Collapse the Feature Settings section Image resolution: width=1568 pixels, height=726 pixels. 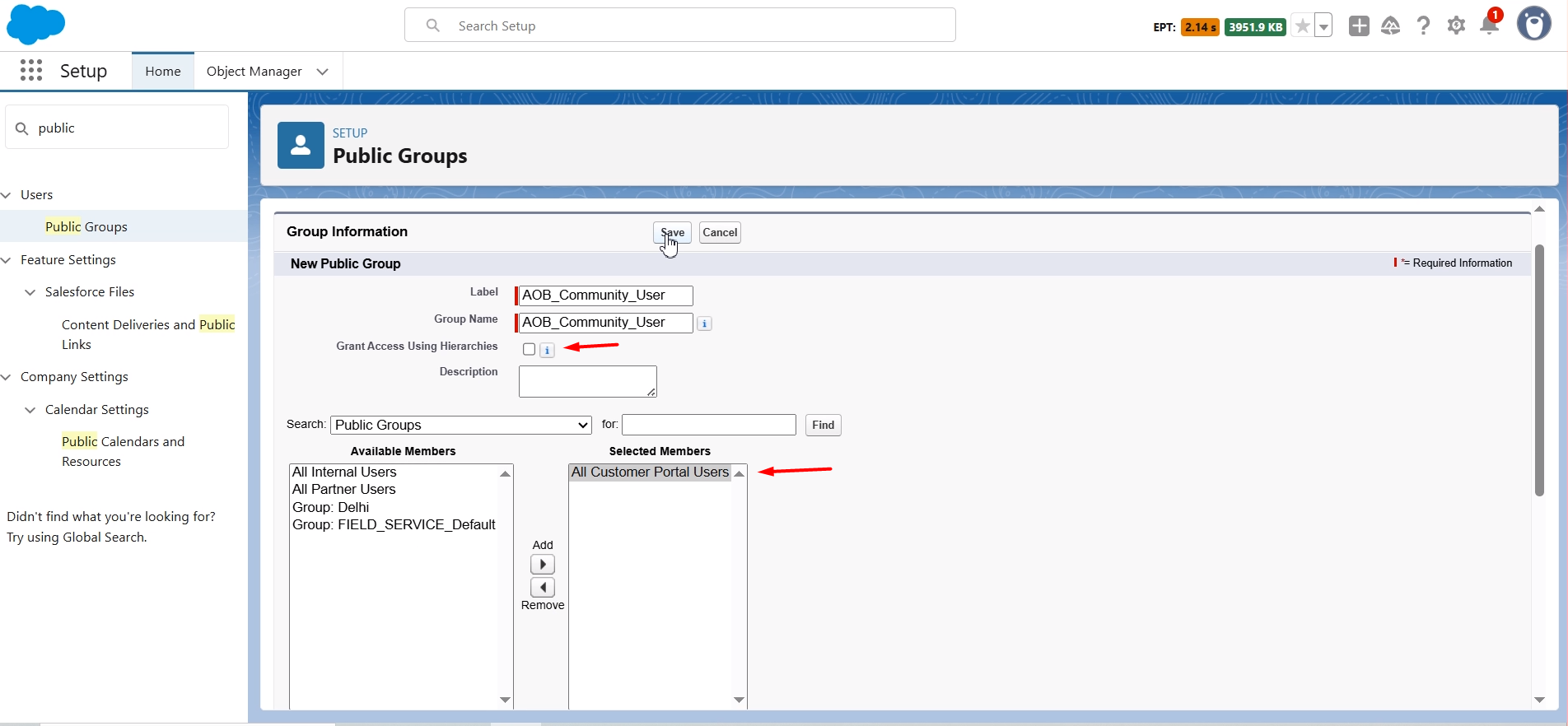pos(7,260)
